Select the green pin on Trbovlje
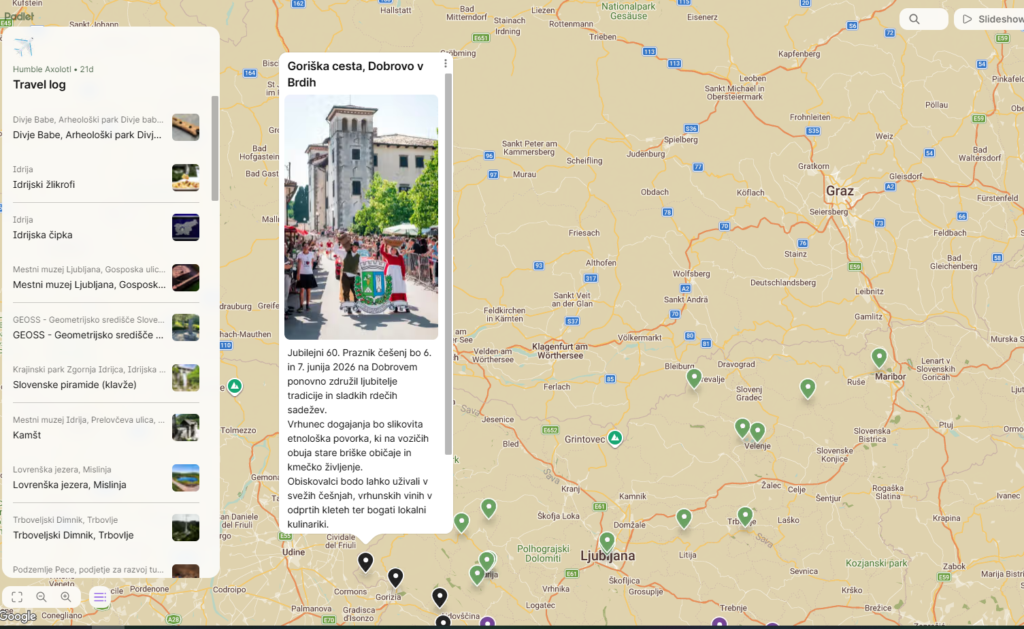 (744, 516)
